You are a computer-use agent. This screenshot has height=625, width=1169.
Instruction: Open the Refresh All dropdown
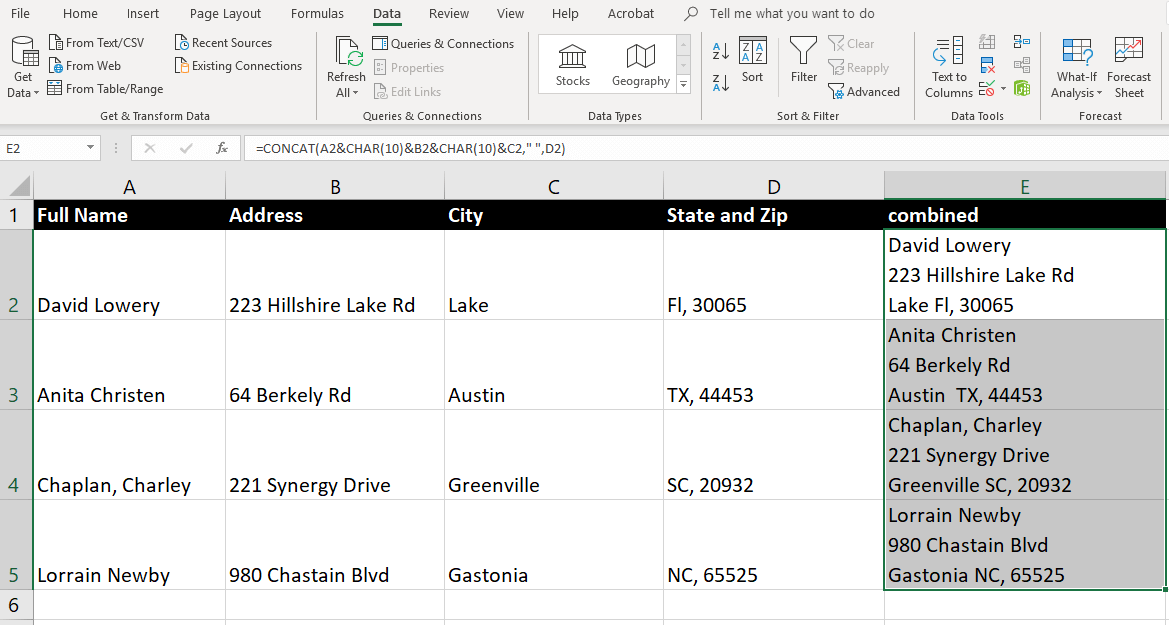tap(346, 93)
